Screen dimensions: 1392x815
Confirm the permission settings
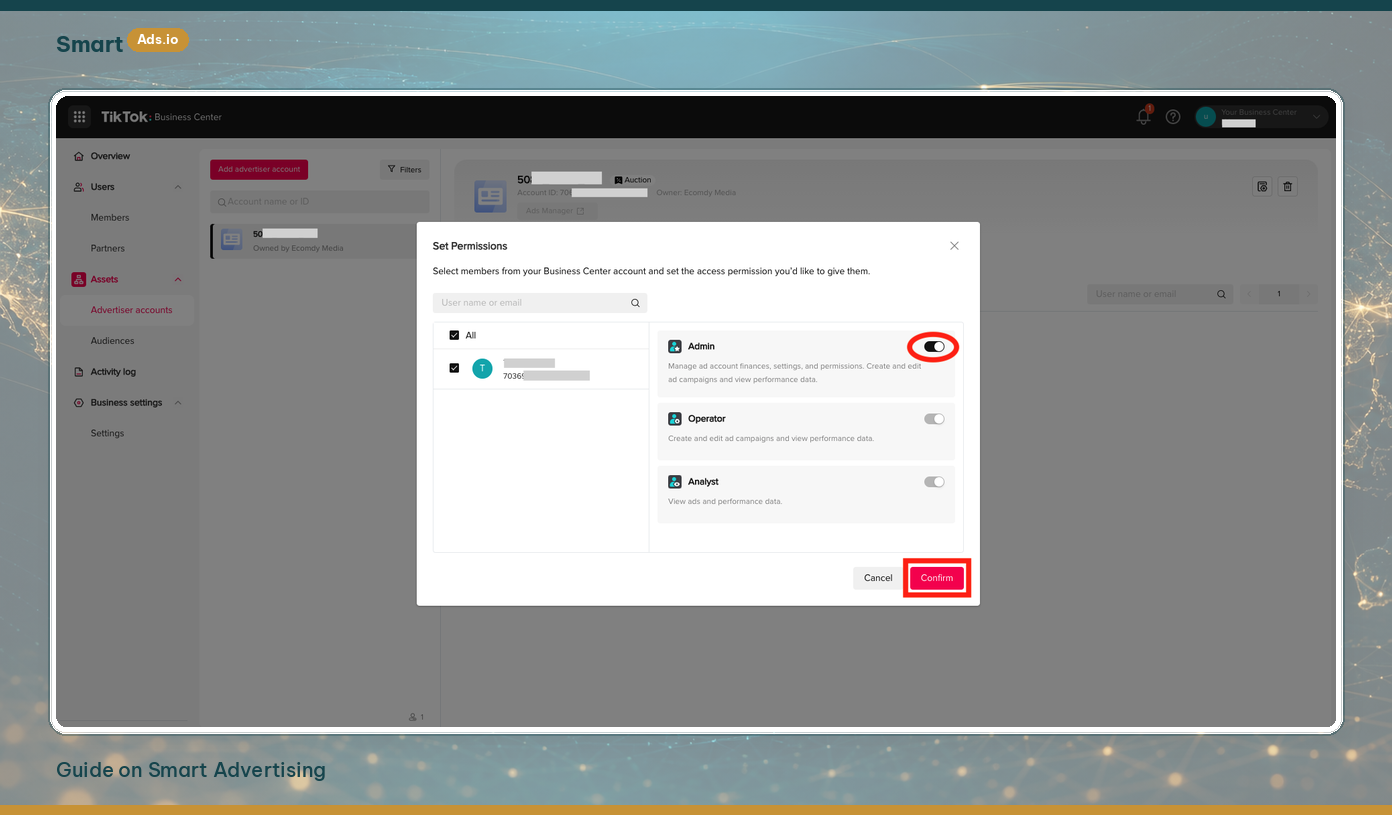(x=937, y=578)
